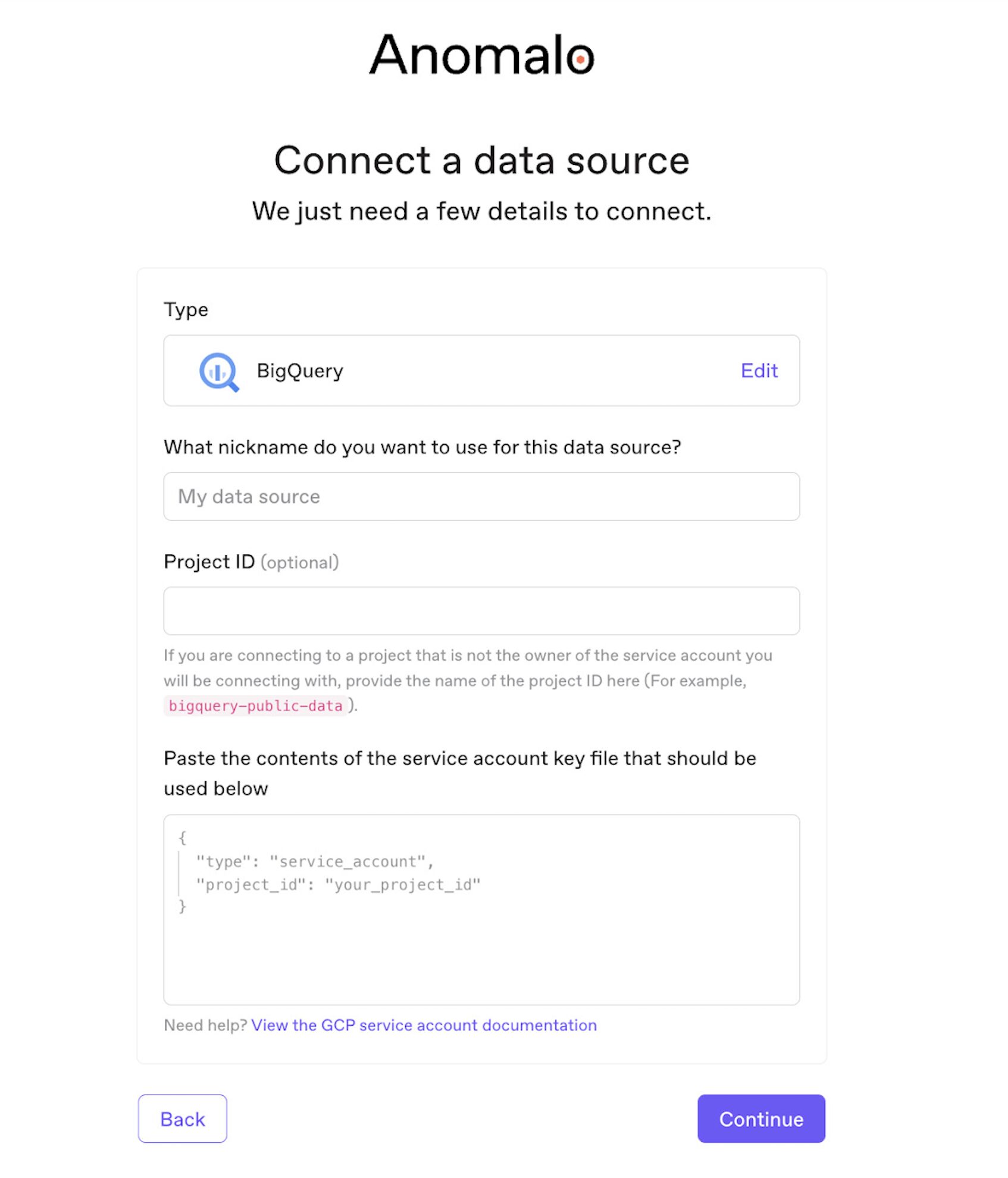Click the optional label next to Project ID
Image resolution: width=1008 pixels, height=1178 pixels.
299,562
